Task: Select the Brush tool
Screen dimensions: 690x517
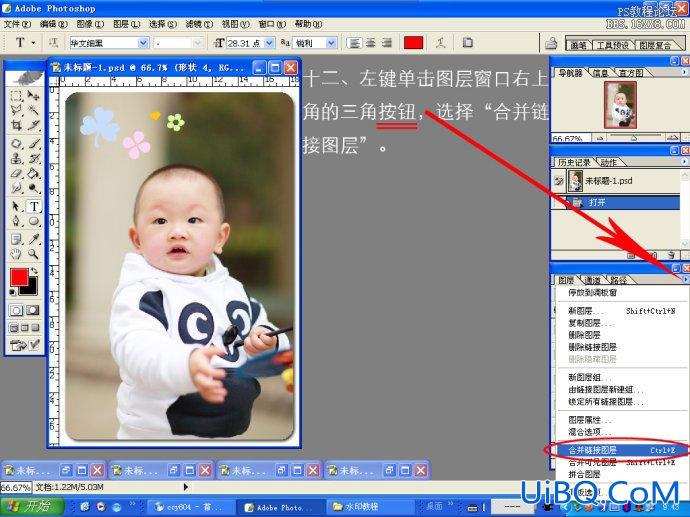Action: [33, 143]
